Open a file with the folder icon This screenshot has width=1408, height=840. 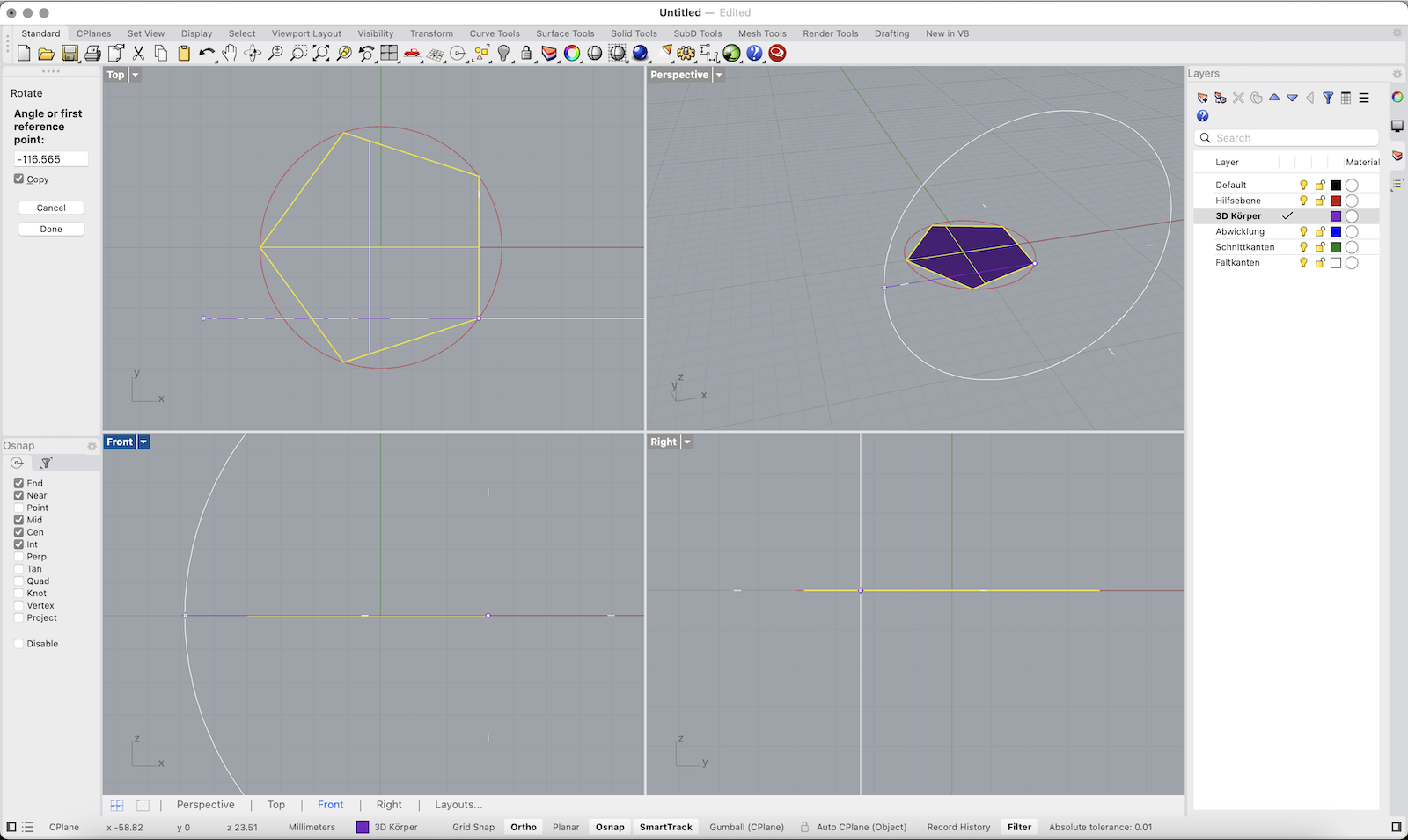tap(47, 54)
